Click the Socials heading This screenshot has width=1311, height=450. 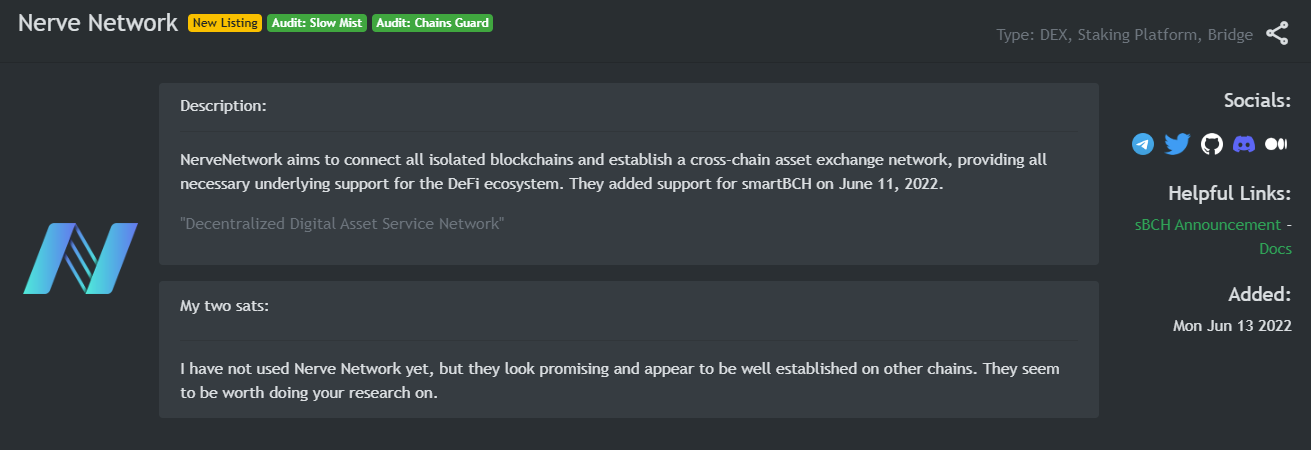coord(1257,100)
